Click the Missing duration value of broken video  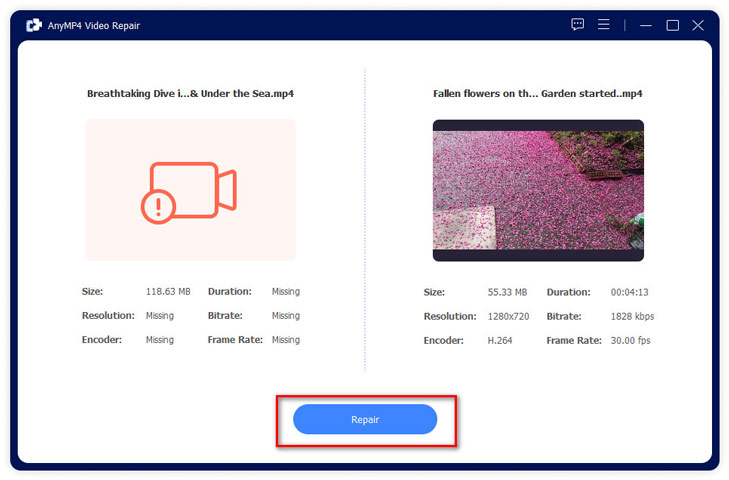pos(286,292)
